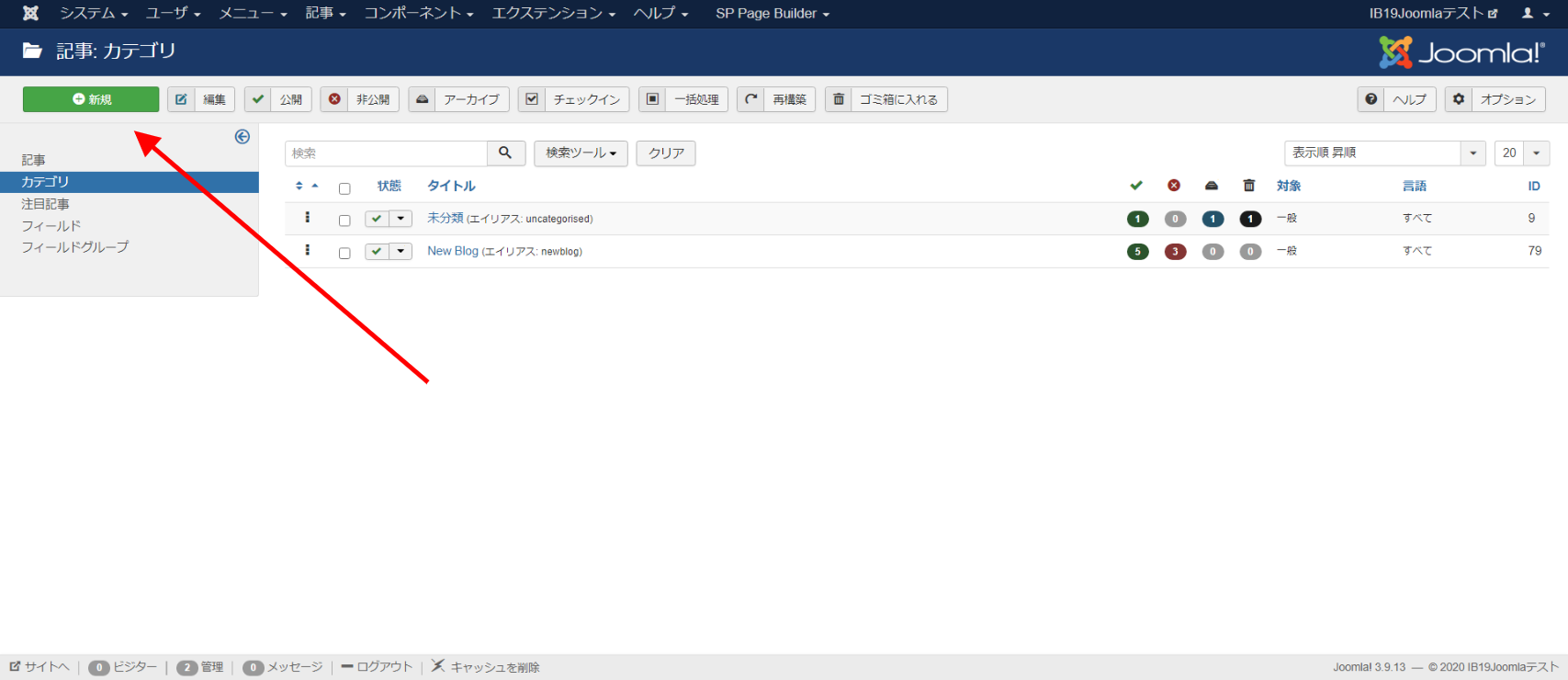Select フィールド in the sidebar

click(51, 225)
